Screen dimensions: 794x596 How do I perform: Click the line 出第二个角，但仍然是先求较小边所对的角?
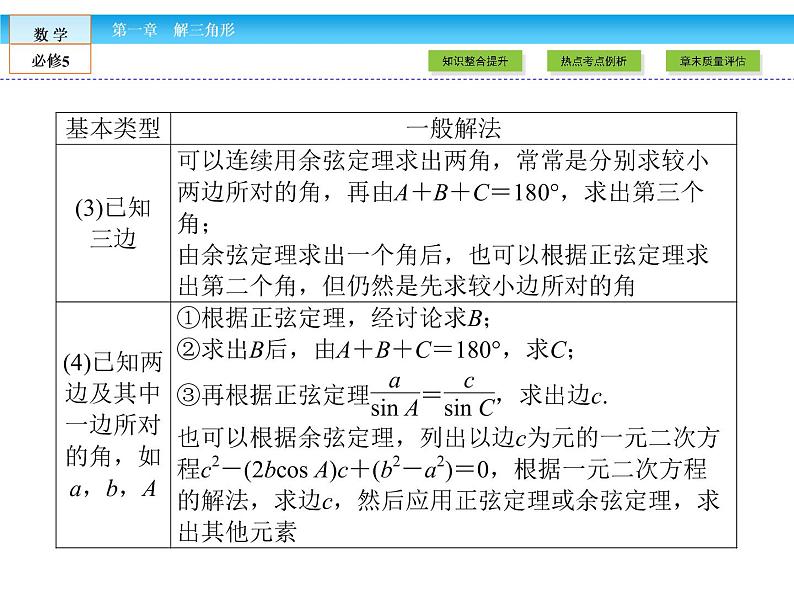pyautogui.click(x=406, y=286)
